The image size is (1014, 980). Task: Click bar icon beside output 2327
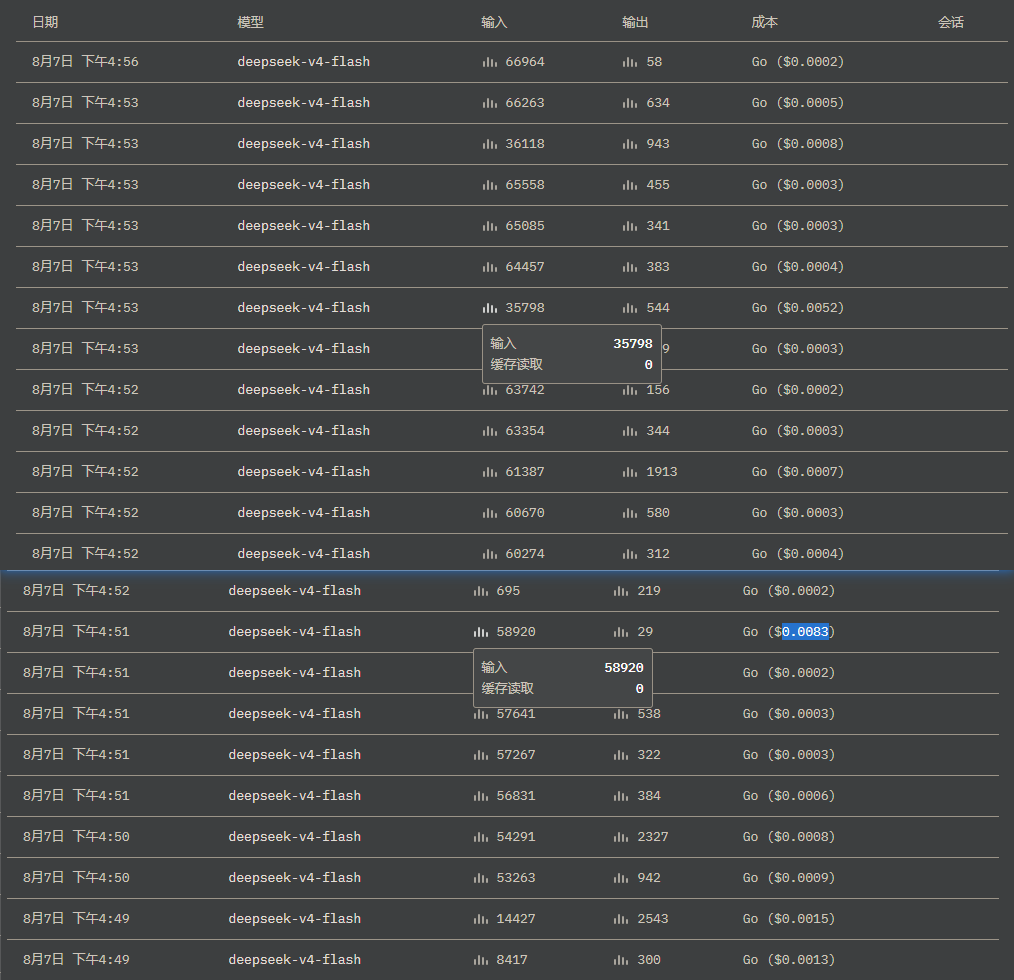click(621, 837)
